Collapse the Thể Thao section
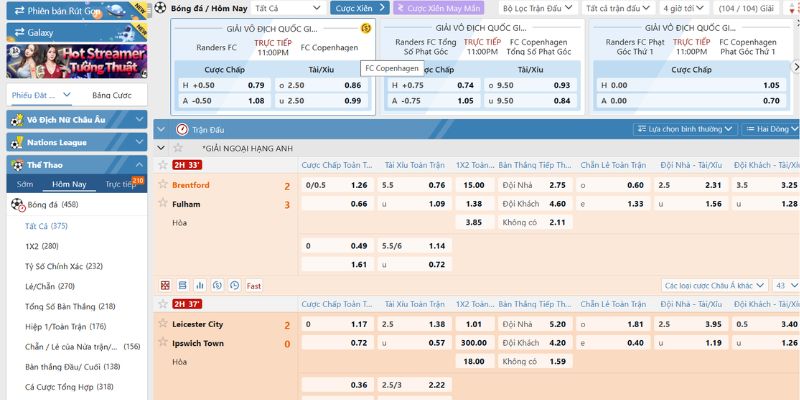Image resolution: width=800 pixels, height=400 pixels. 139,165
